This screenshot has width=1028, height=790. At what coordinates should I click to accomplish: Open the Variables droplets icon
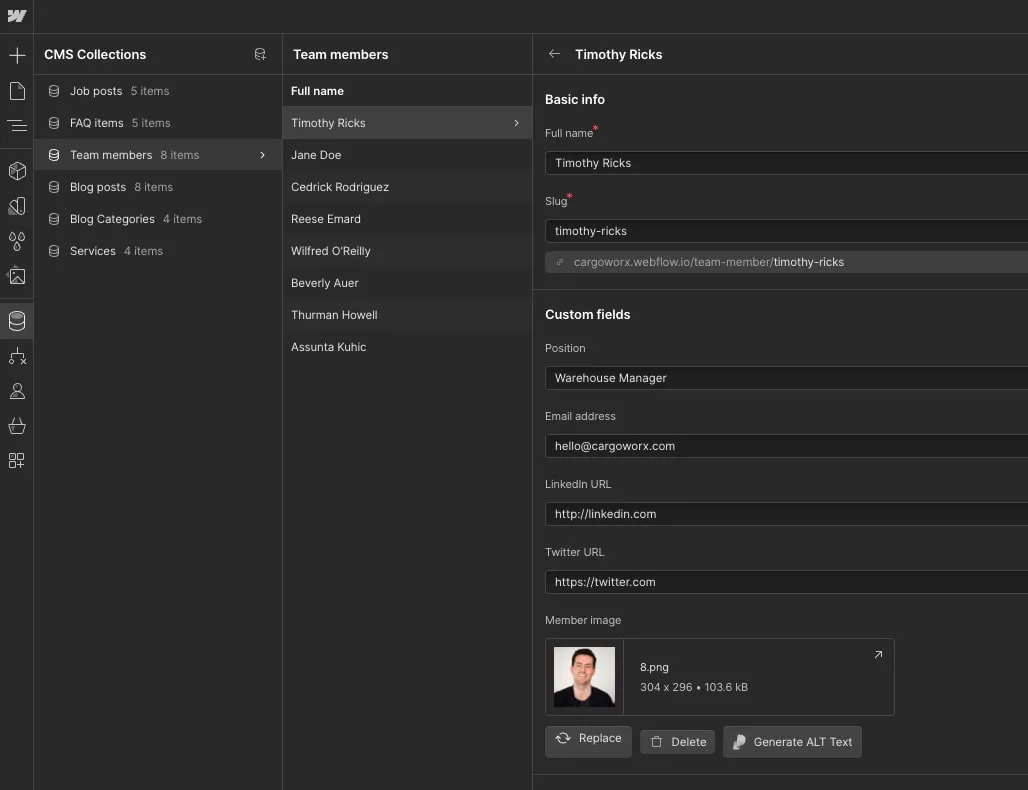coord(17,241)
